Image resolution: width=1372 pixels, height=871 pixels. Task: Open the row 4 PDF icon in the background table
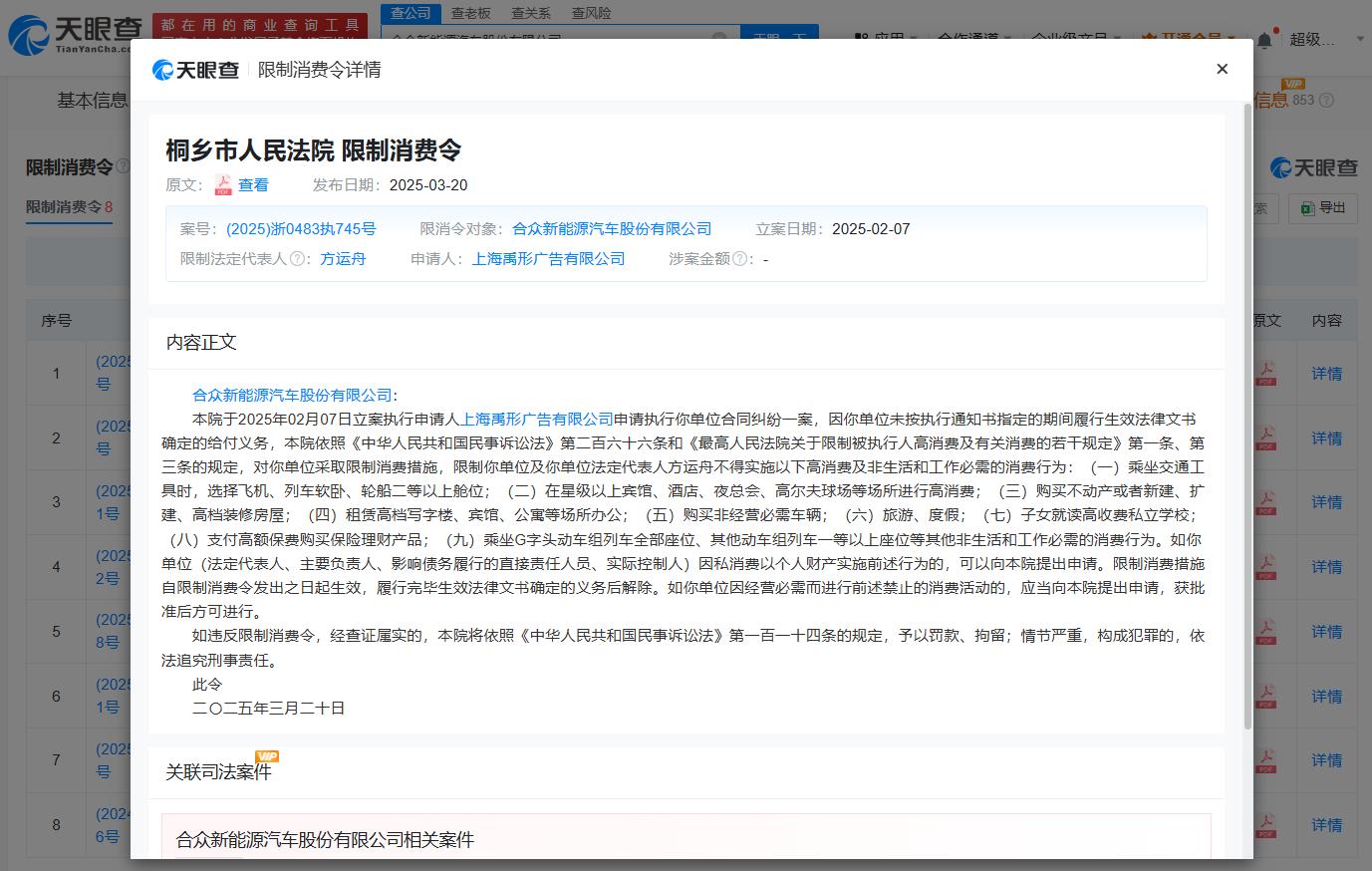tap(1265, 567)
